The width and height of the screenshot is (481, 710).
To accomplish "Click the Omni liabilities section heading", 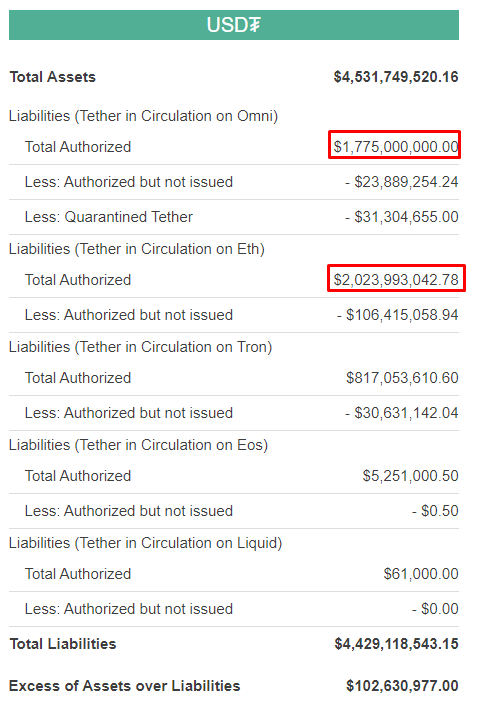I will [143, 116].
